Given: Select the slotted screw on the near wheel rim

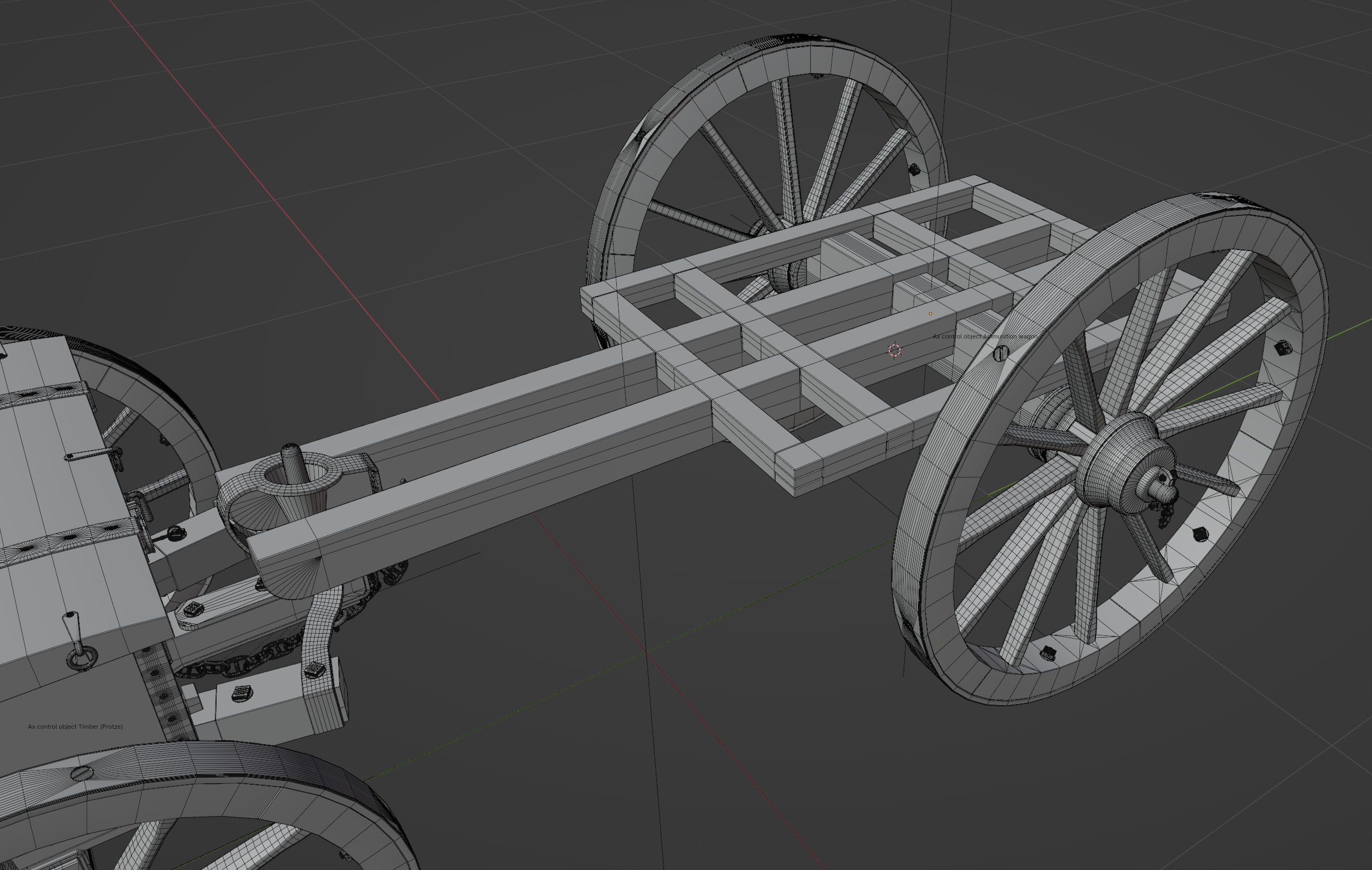Looking at the screenshot, I should [x=1001, y=353].
